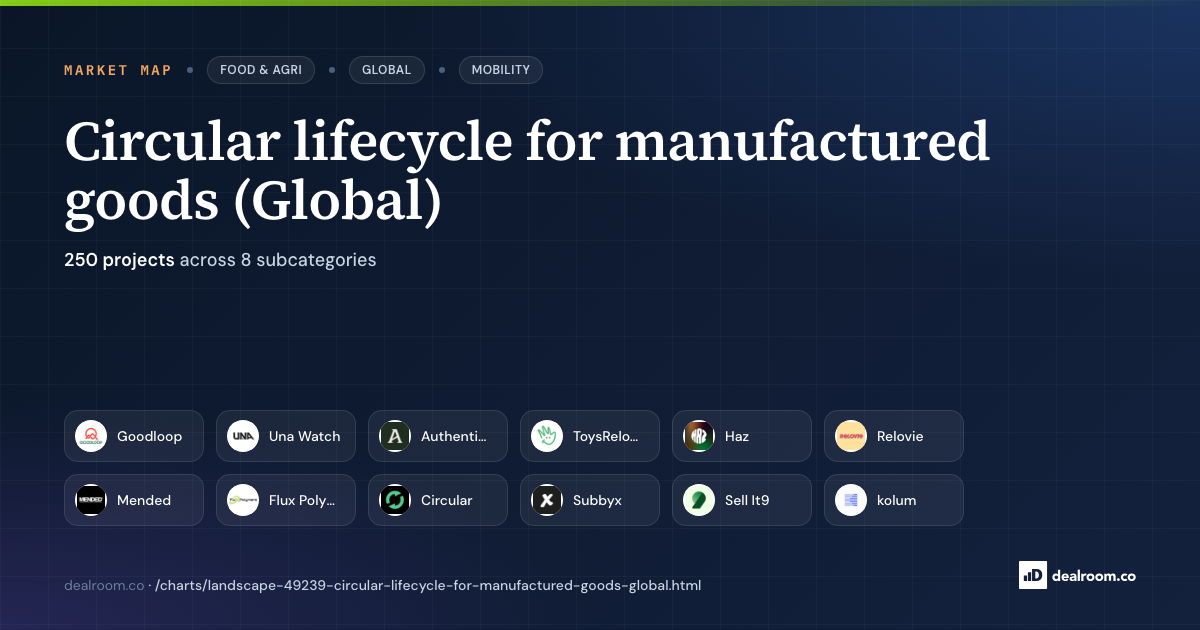Image resolution: width=1200 pixels, height=630 pixels.
Task: Select the FOOD & AGRI tag
Action: click(x=261, y=70)
